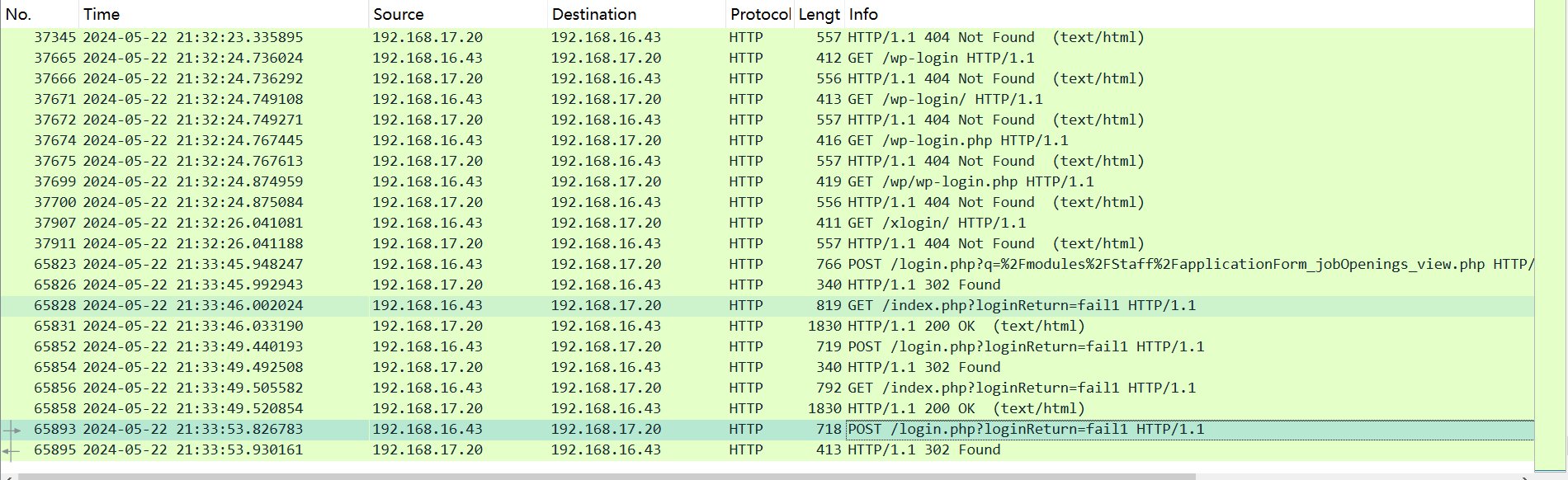The height and width of the screenshot is (480, 1568).
Task: Click the response arrow beside packet 65895
Action: tap(12, 450)
